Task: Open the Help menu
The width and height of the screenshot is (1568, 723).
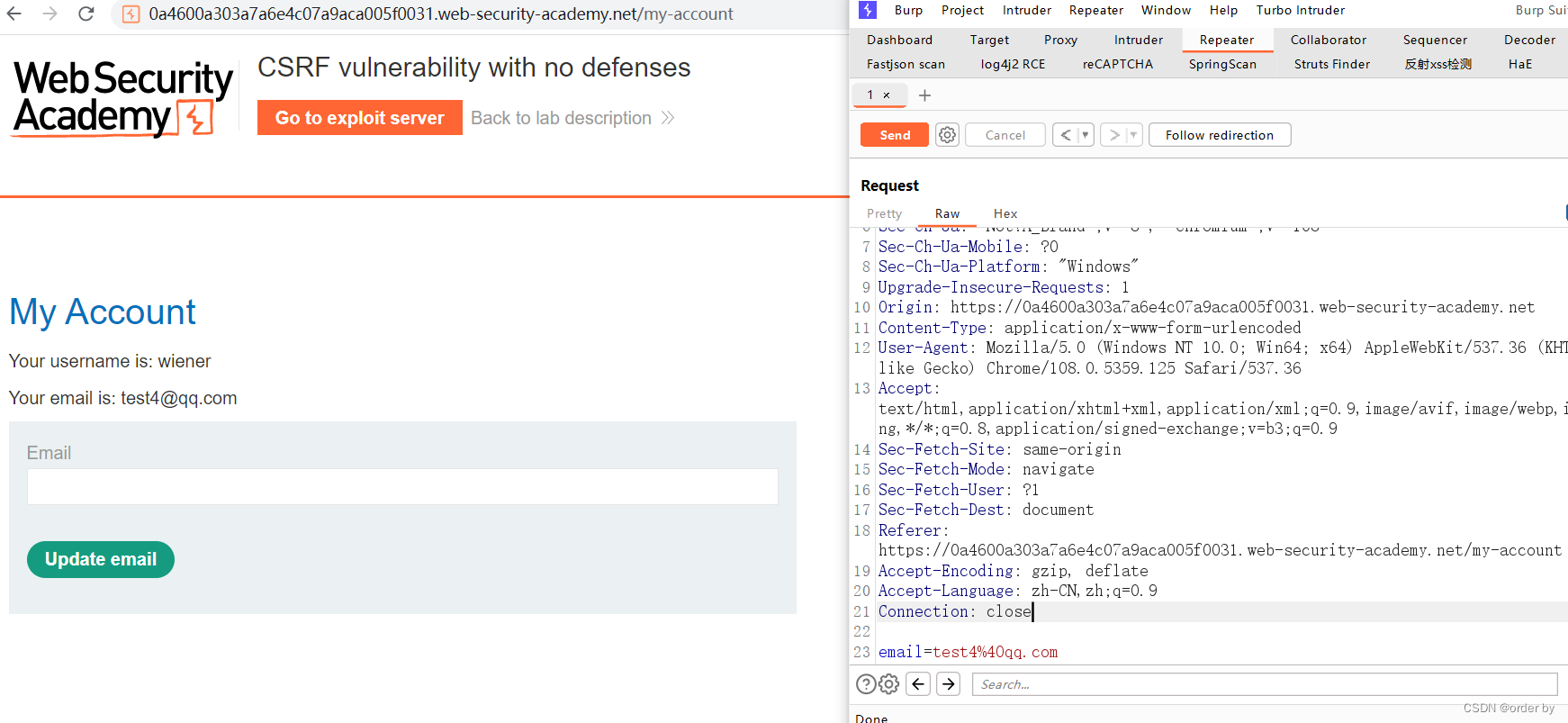Action: pos(1223,10)
